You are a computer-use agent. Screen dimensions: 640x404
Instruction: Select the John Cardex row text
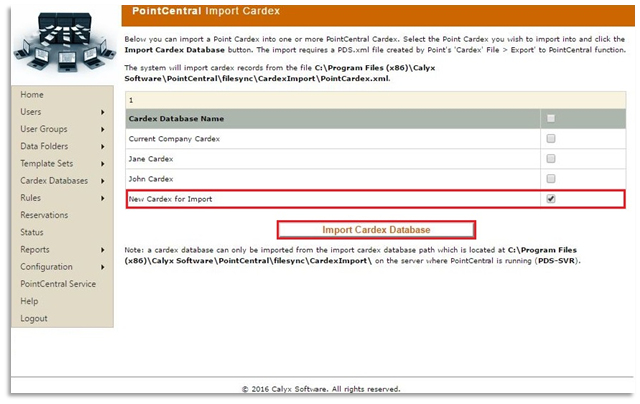coord(151,179)
